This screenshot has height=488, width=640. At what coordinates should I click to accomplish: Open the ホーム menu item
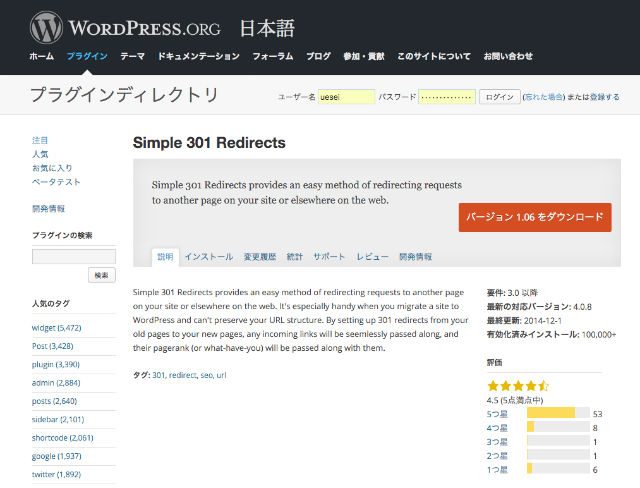click(42, 56)
